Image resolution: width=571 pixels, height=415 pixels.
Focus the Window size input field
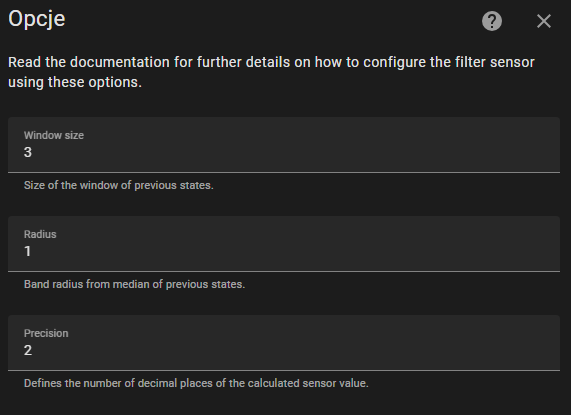[284, 145]
